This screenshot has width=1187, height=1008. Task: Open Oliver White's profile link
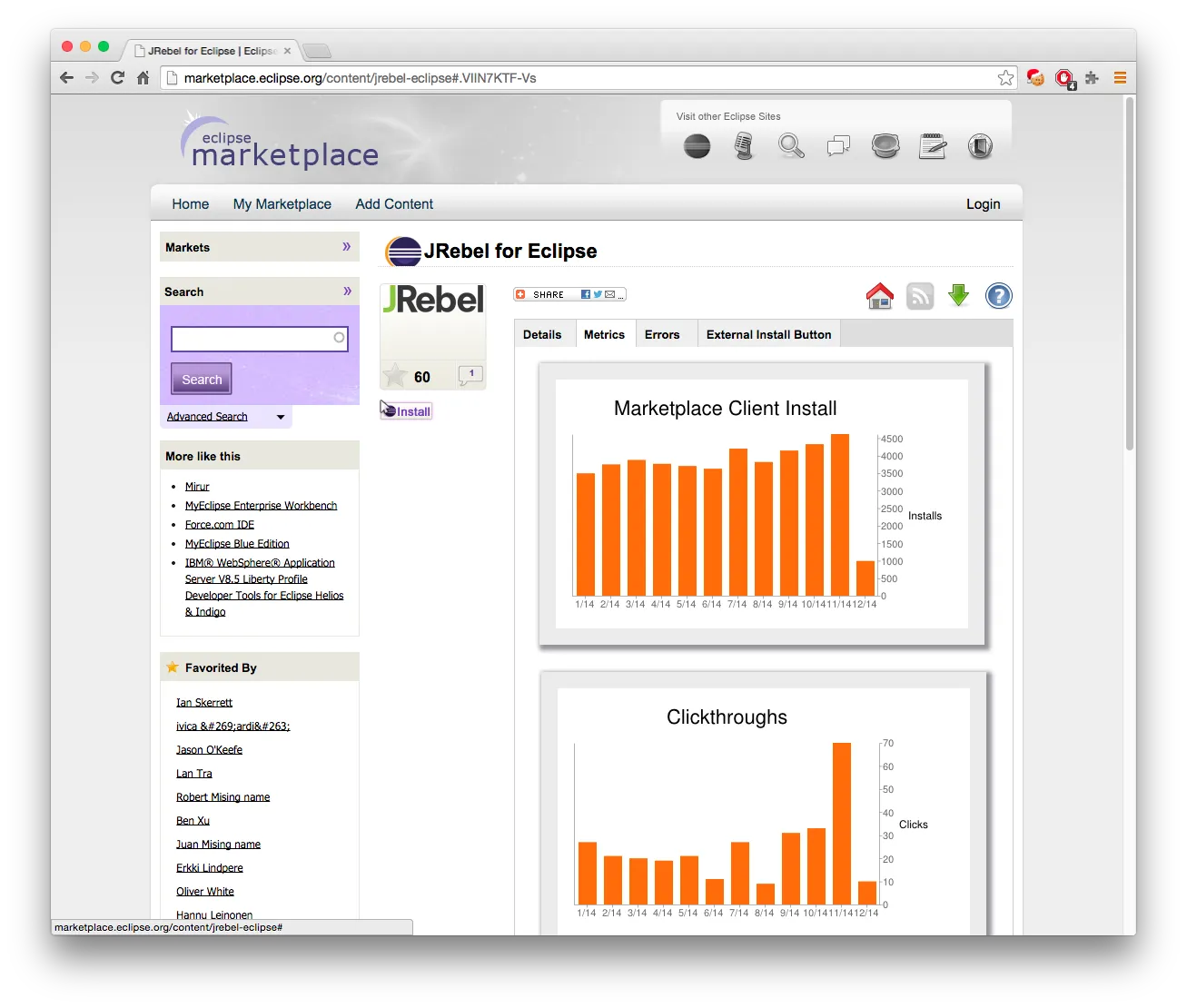[x=205, y=892]
